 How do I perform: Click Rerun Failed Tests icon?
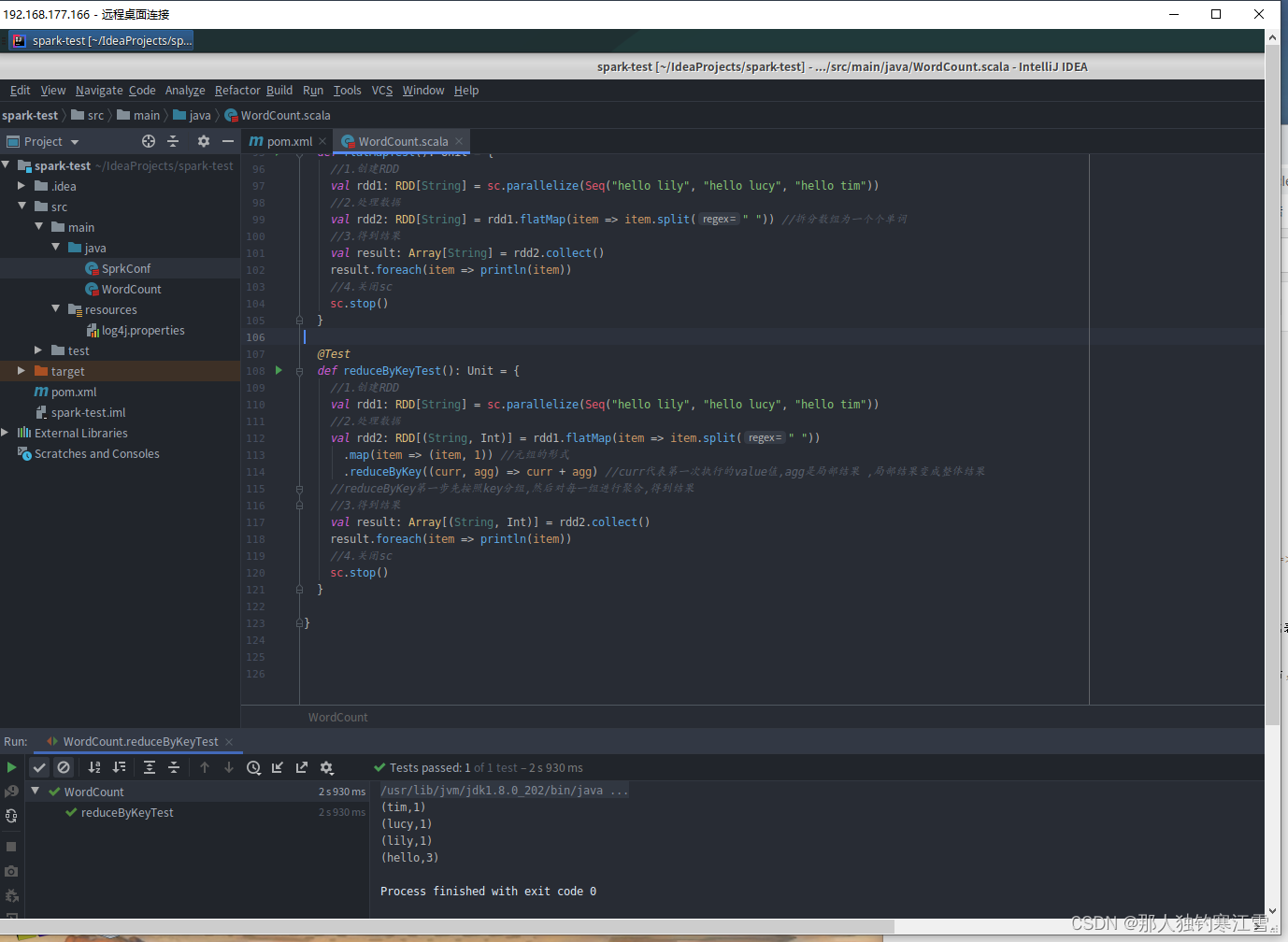click(11, 792)
